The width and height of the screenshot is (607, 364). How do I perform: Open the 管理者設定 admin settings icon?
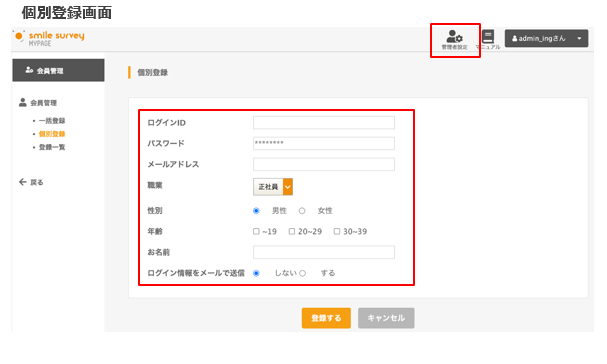454,39
